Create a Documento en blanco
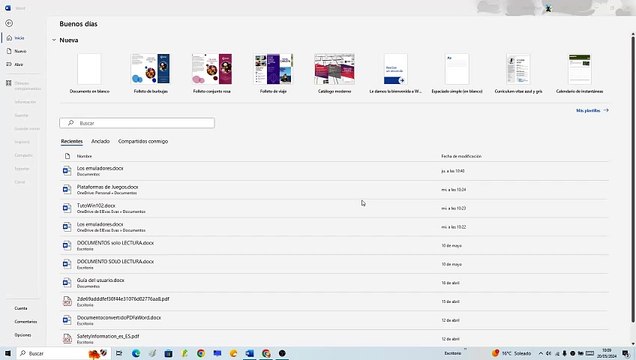This screenshot has height=360, width=636. [x=89, y=73]
